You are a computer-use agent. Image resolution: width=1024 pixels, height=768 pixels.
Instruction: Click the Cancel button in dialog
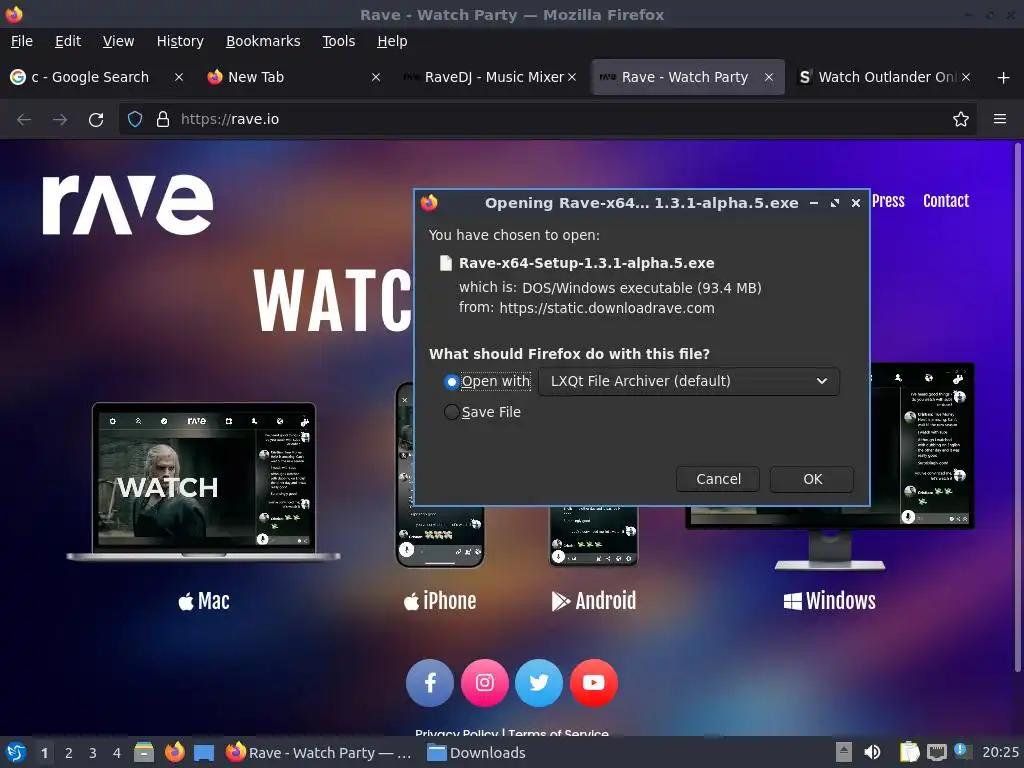coord(718,479)
